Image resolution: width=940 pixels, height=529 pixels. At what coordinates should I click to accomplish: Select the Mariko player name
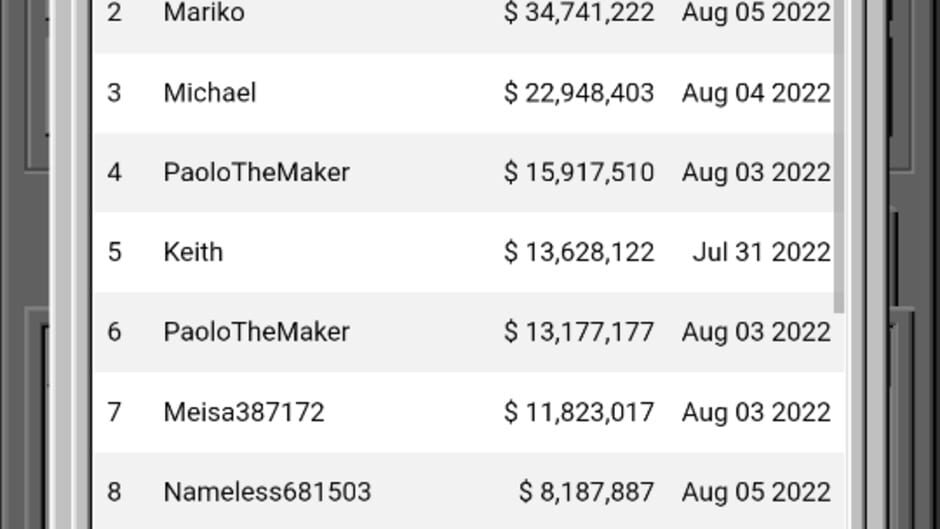204,13
